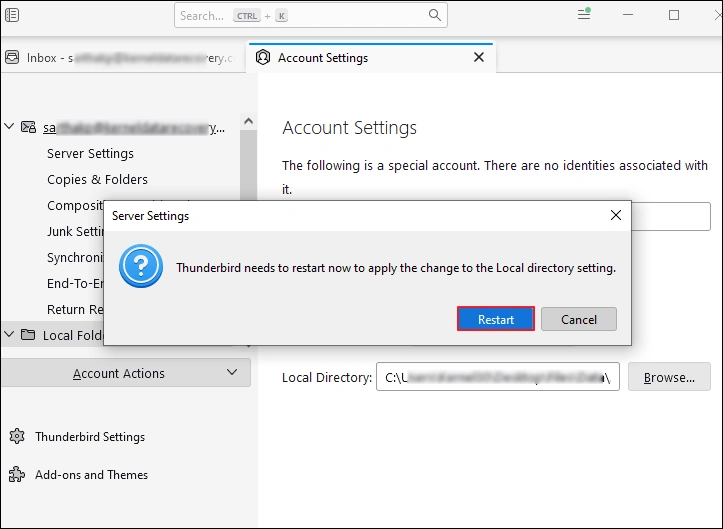Click the search field at top
Screen dimensions: 723x529
[x=310, y=16]
